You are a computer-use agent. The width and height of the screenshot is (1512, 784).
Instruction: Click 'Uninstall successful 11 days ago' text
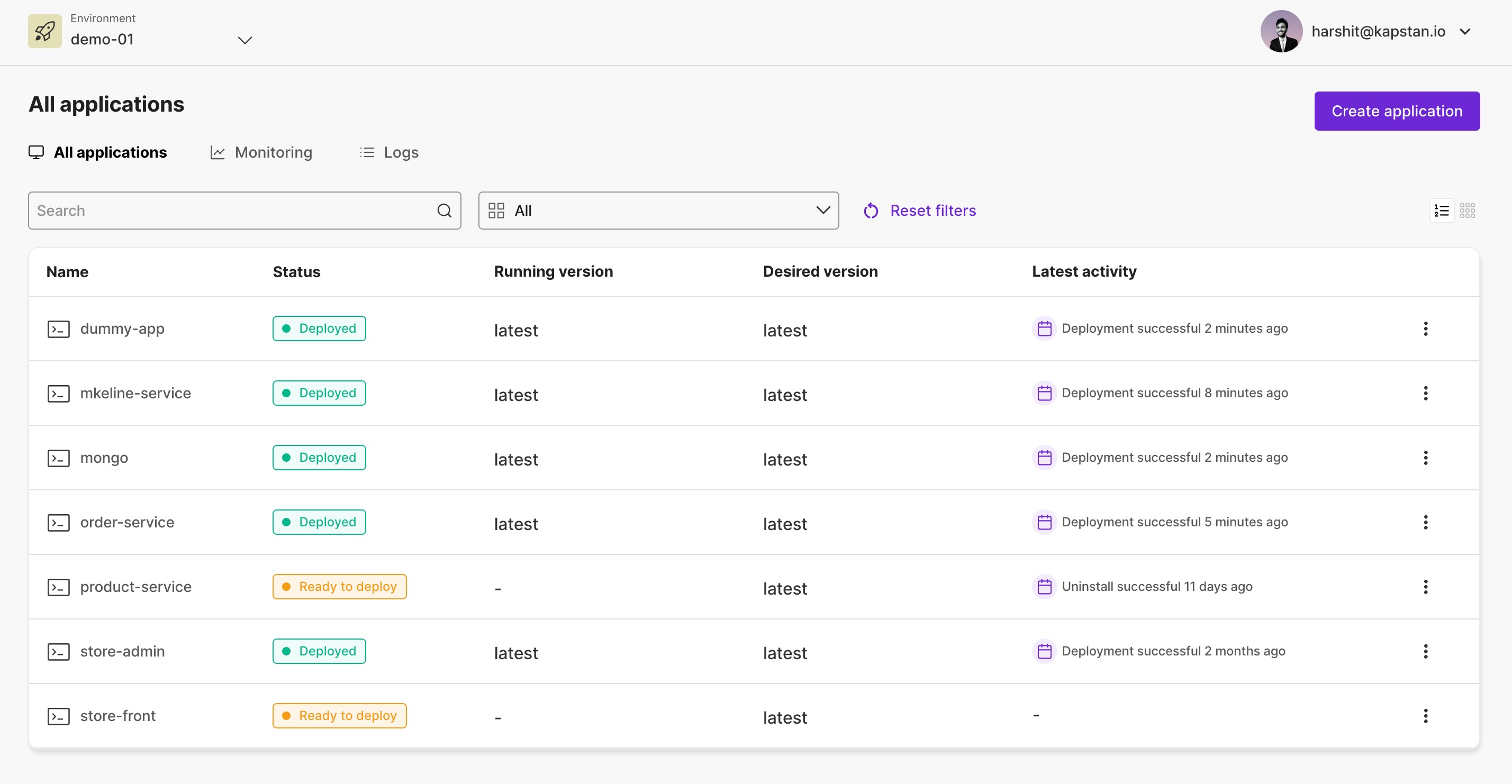point(1157,587)
